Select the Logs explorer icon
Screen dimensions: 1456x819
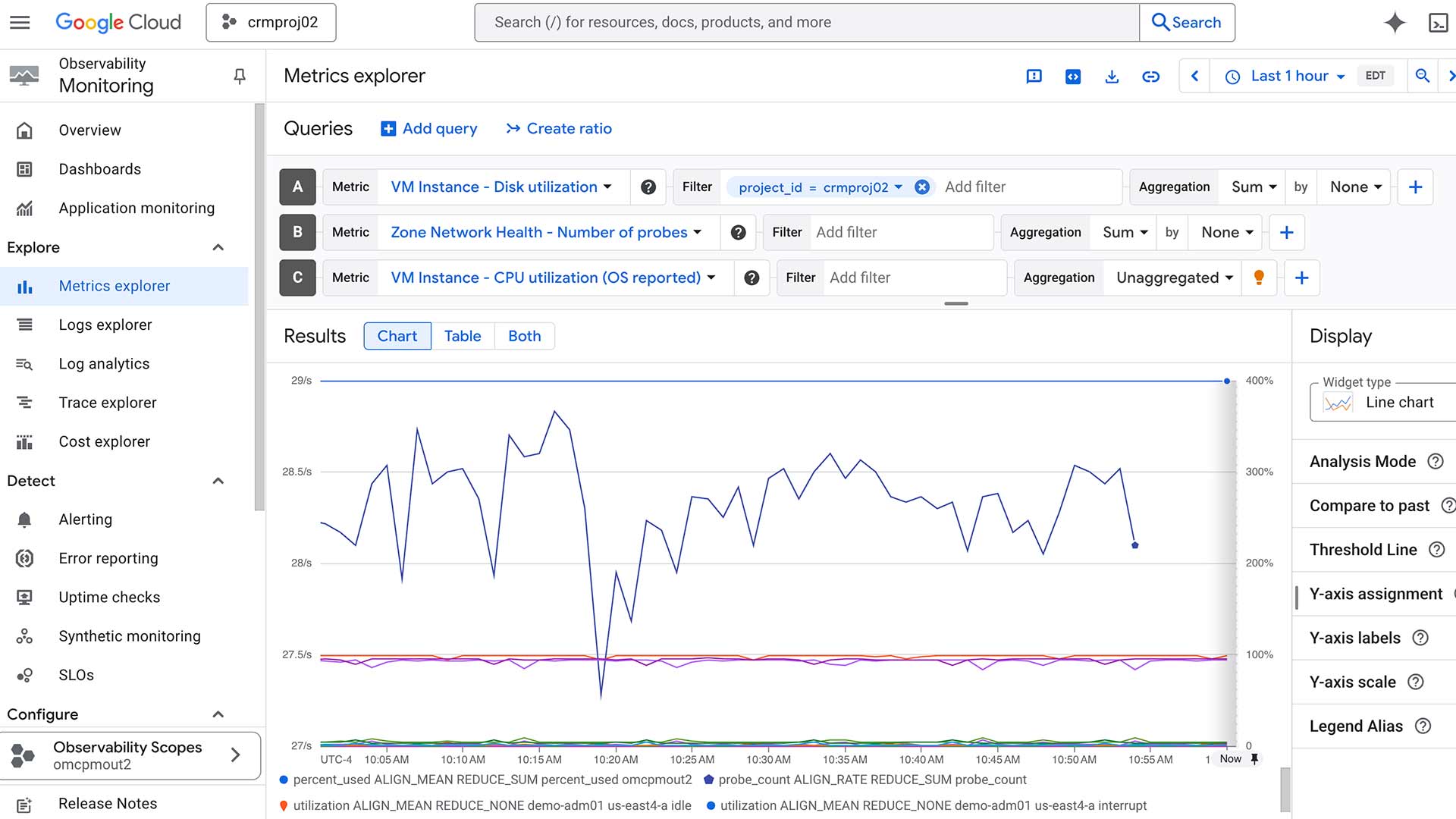click(25, 325)
